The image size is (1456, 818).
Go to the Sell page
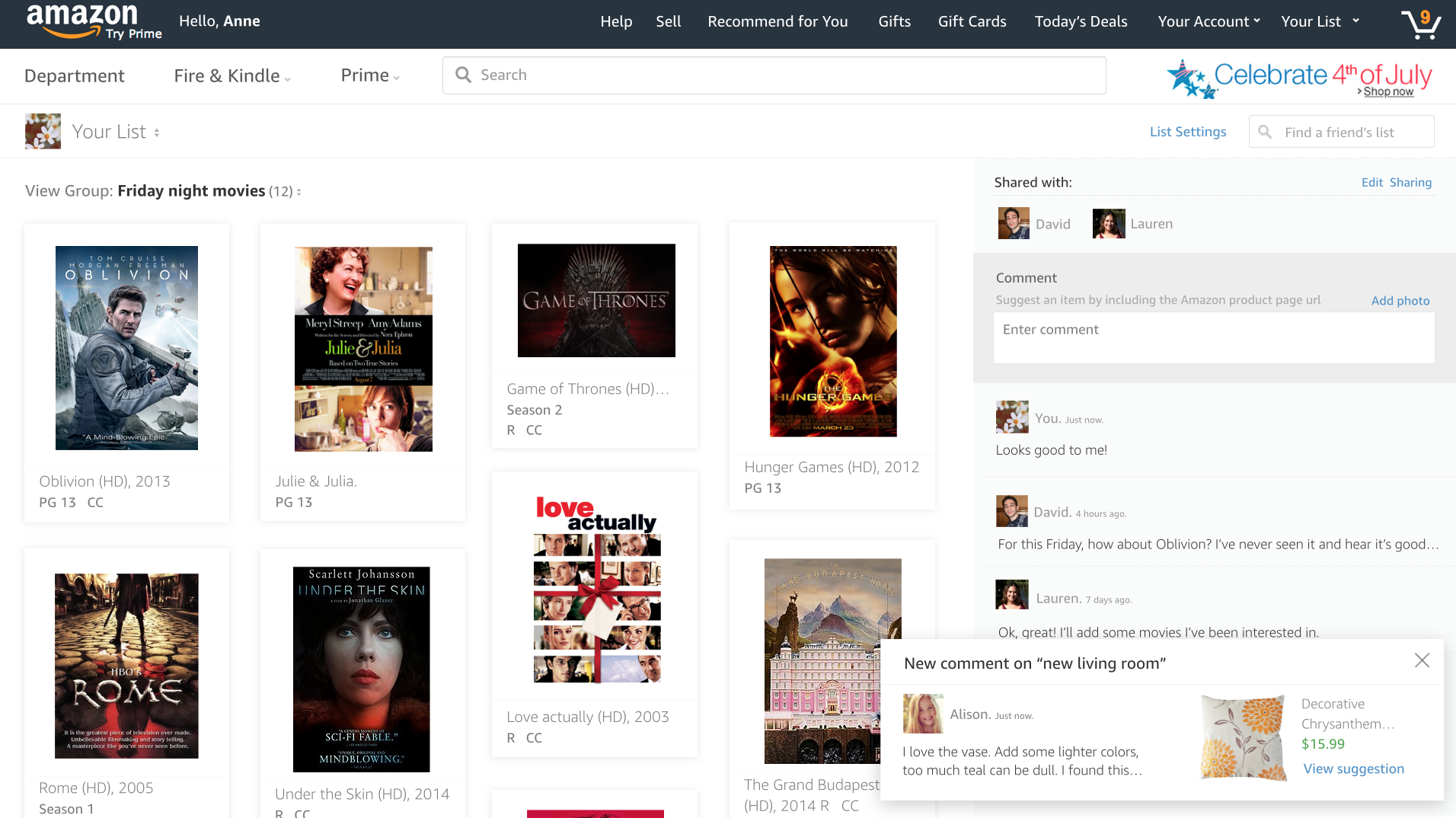click(x=669, y=21)
